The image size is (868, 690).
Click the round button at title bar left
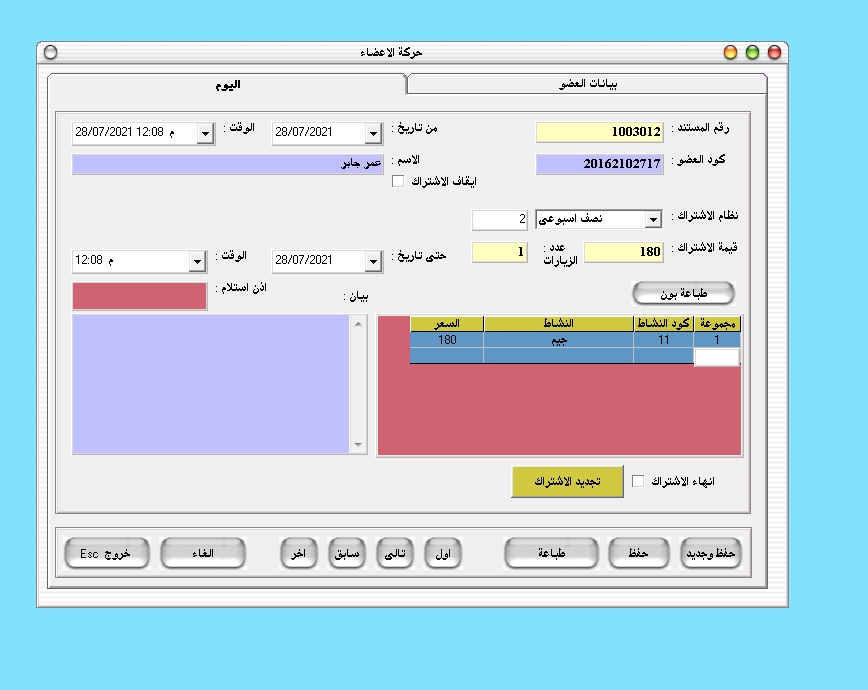[51, 52]
